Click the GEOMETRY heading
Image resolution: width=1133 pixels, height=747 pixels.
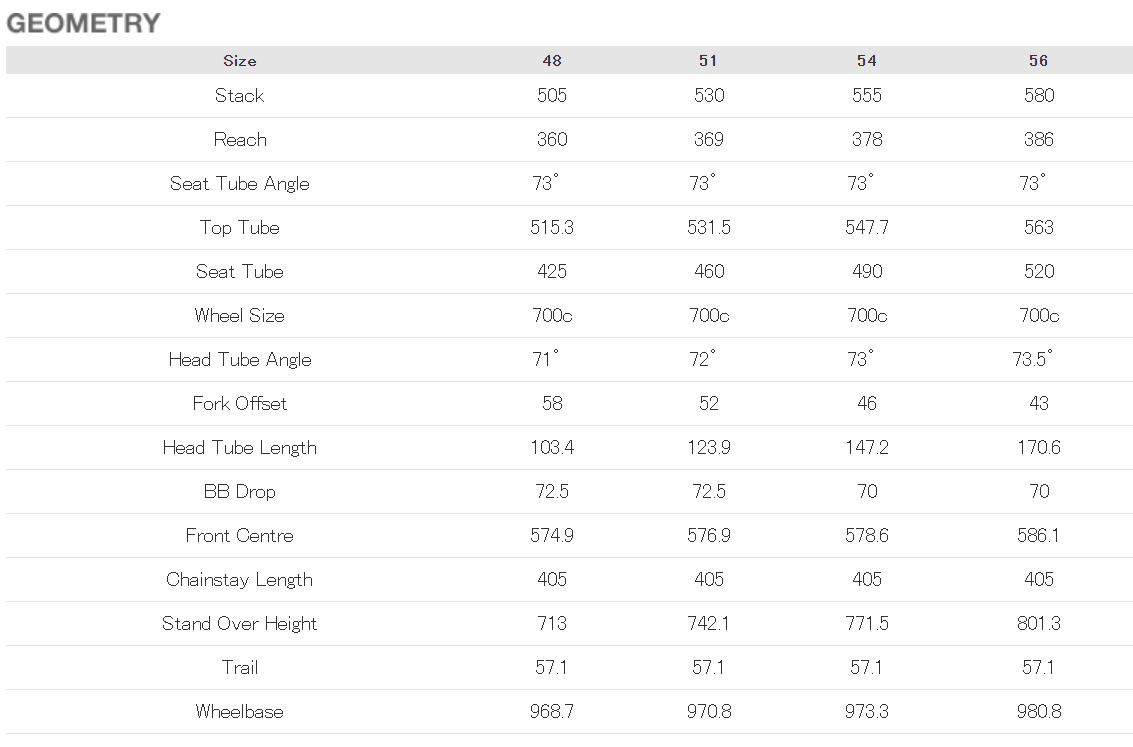83,23
